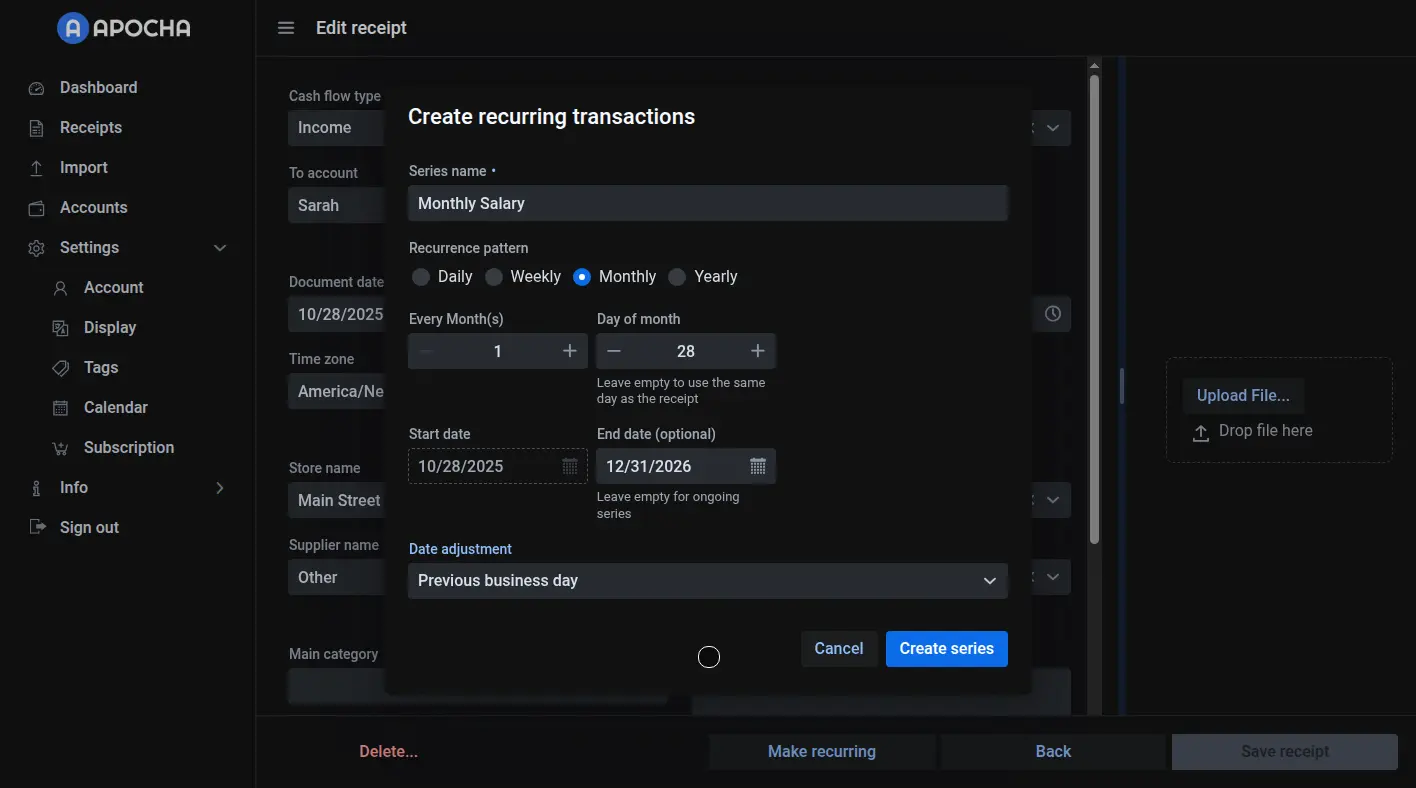
Task: Go to Receipts in the sidebar
Action: point(90,128)
